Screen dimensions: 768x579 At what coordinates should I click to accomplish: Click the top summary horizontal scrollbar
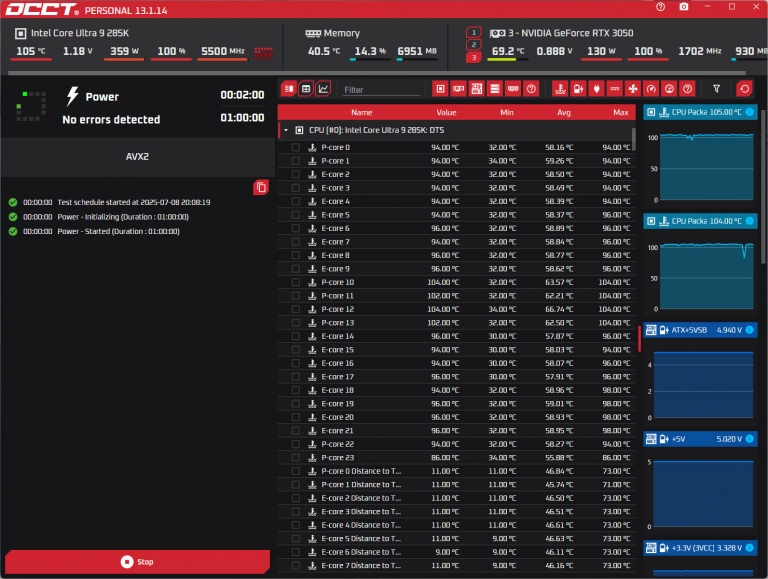pos(377,73)
